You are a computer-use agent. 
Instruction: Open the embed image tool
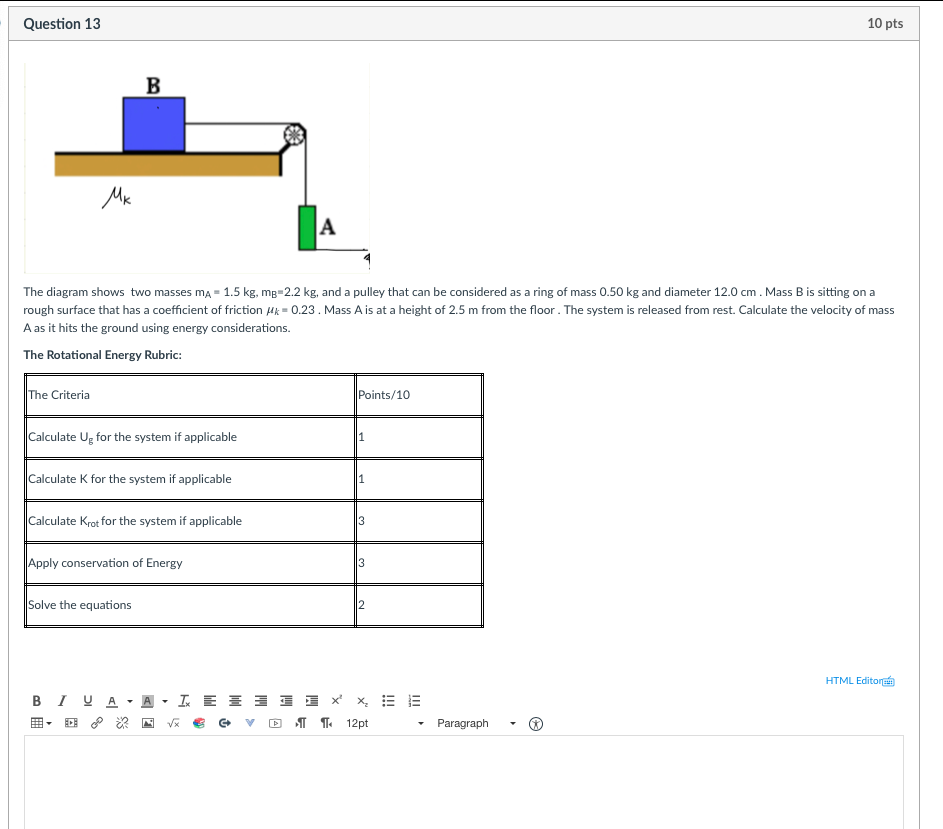(148, 723)
